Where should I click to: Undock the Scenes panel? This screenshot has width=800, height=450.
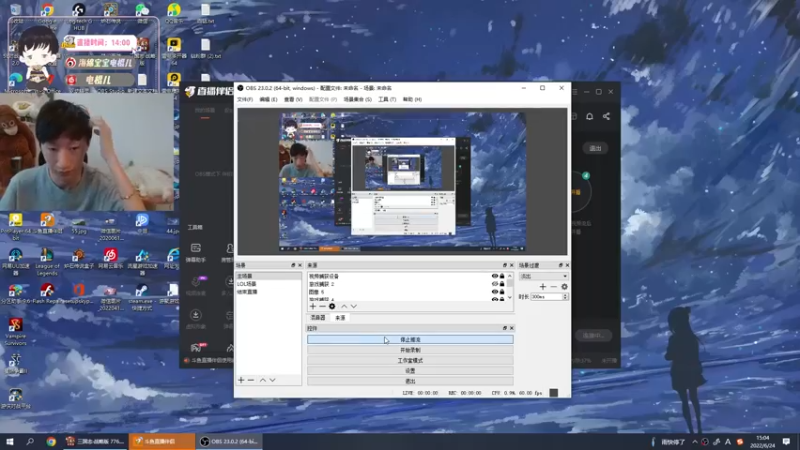click(293, 265)
